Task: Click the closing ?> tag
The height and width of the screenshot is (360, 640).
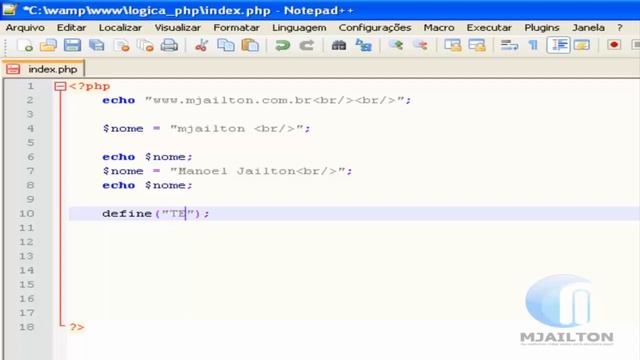Action: tap(77, 327)
